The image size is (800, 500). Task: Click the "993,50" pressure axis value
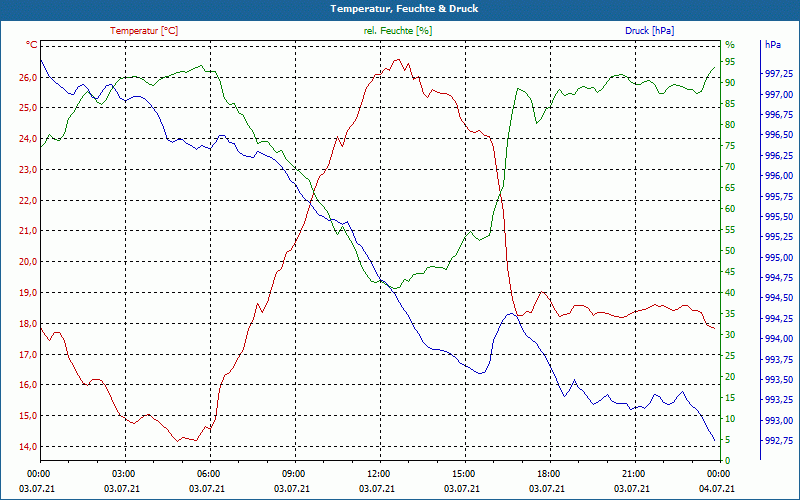coord(779,380)
